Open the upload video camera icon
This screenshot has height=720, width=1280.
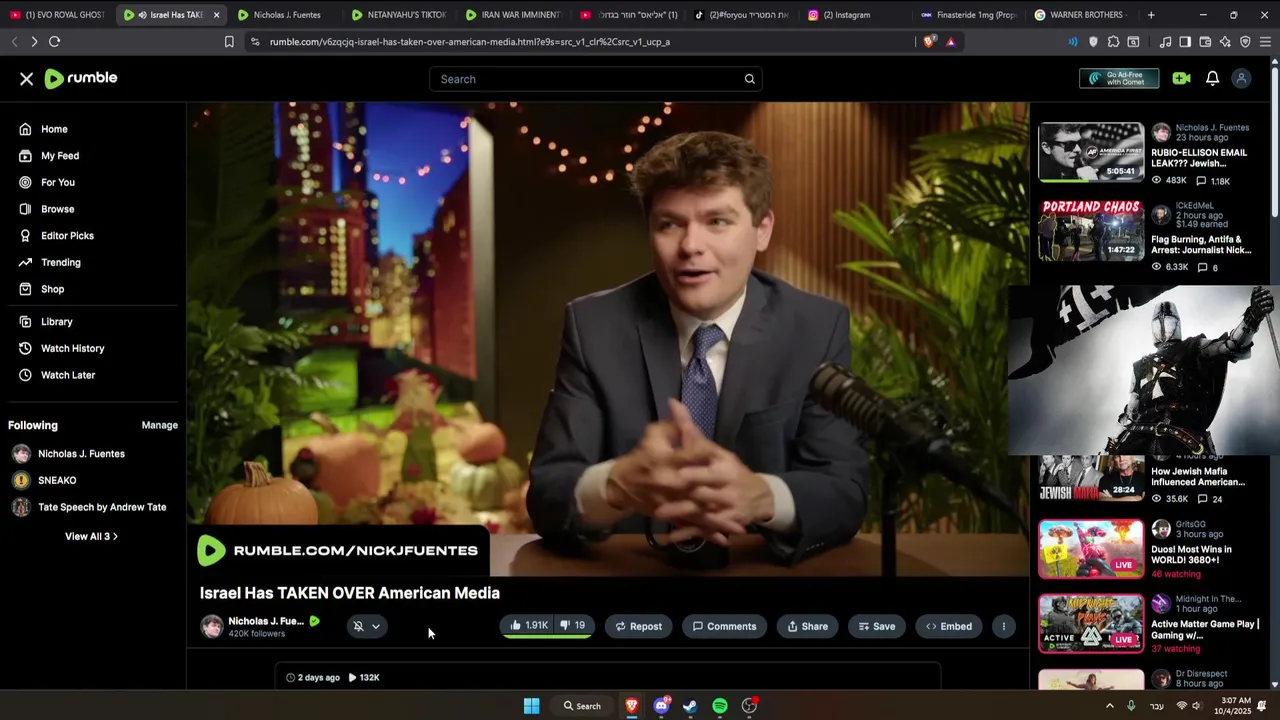pos(1182,78)
